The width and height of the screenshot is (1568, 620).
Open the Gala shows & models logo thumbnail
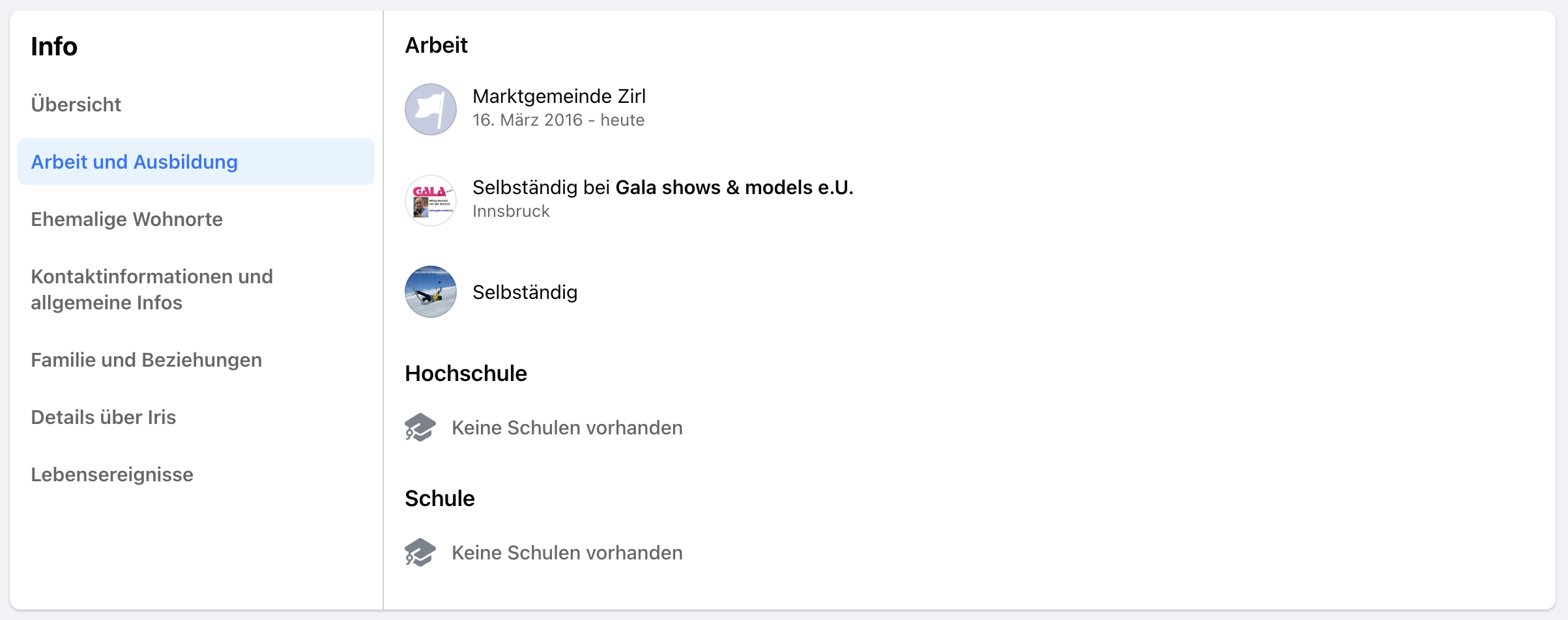pyautogui.click(x=430, y=201)
